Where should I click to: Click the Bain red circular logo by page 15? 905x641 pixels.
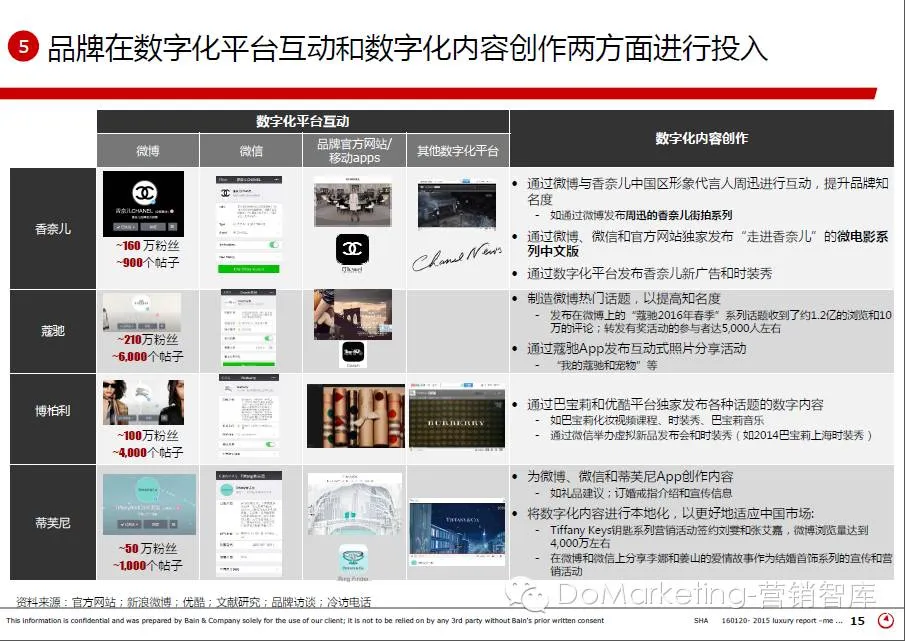pos(885,620)
